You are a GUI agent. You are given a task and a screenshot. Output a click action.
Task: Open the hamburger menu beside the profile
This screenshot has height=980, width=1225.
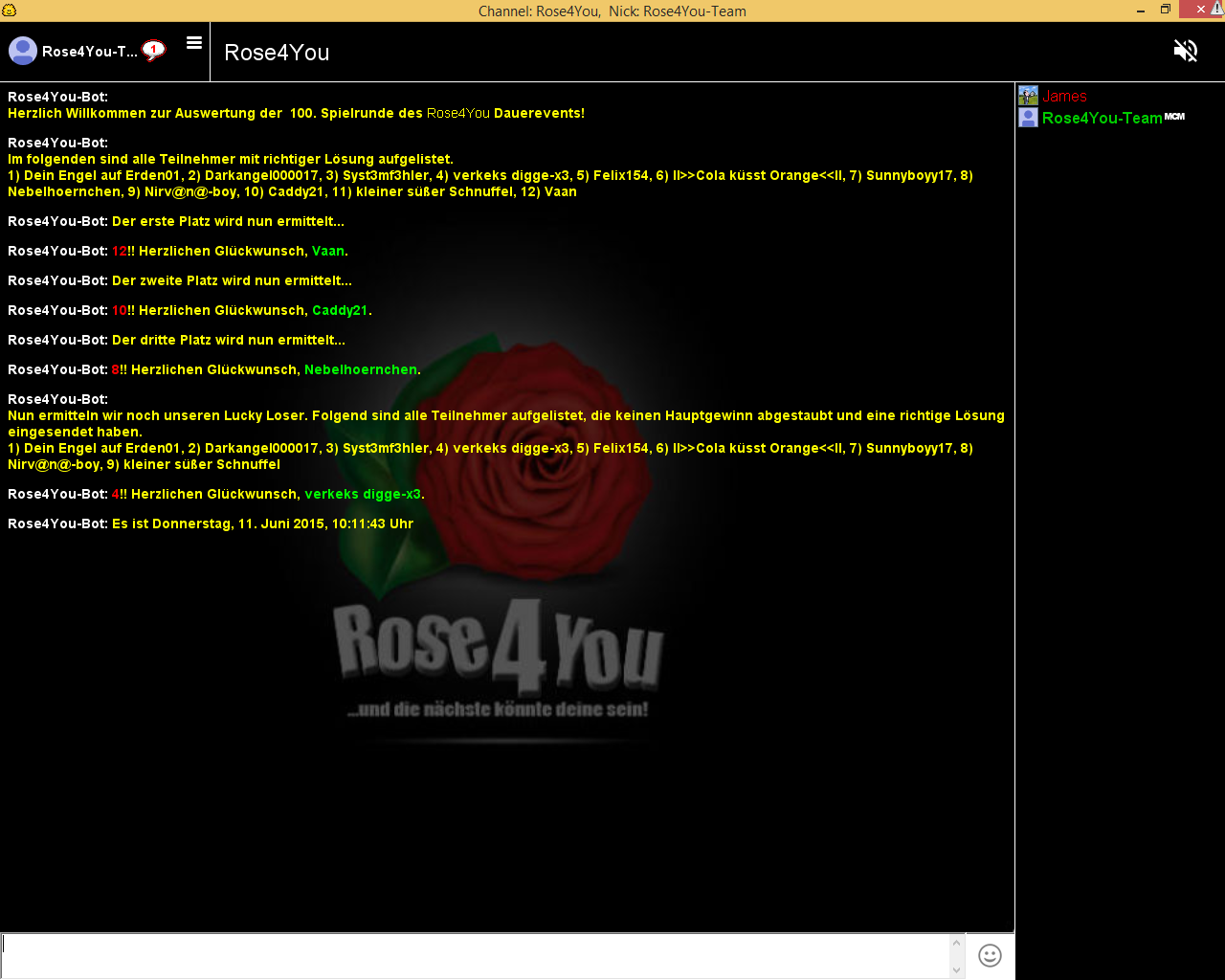pyautogui.click(x=194, y=43)
